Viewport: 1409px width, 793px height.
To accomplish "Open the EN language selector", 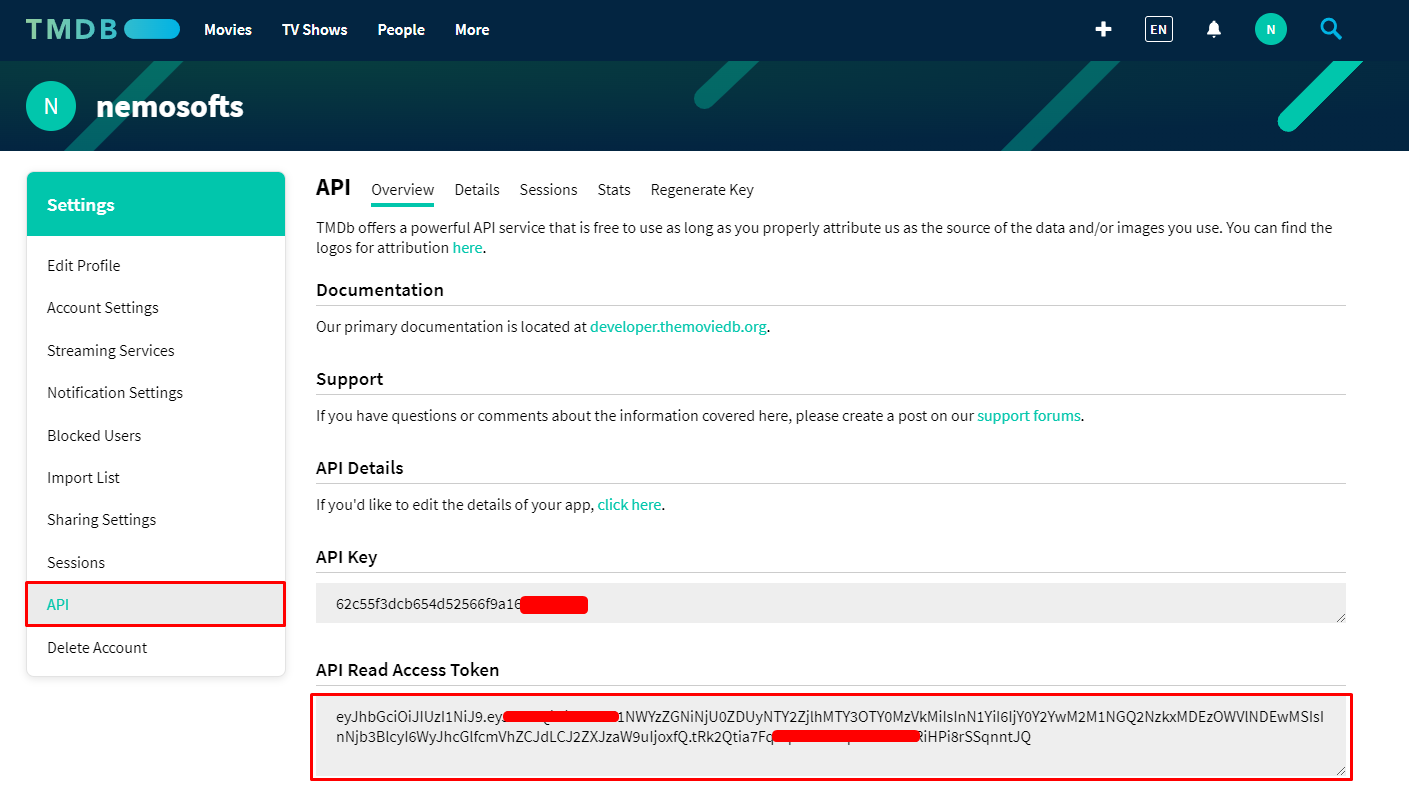I will tap(1158, 29).
